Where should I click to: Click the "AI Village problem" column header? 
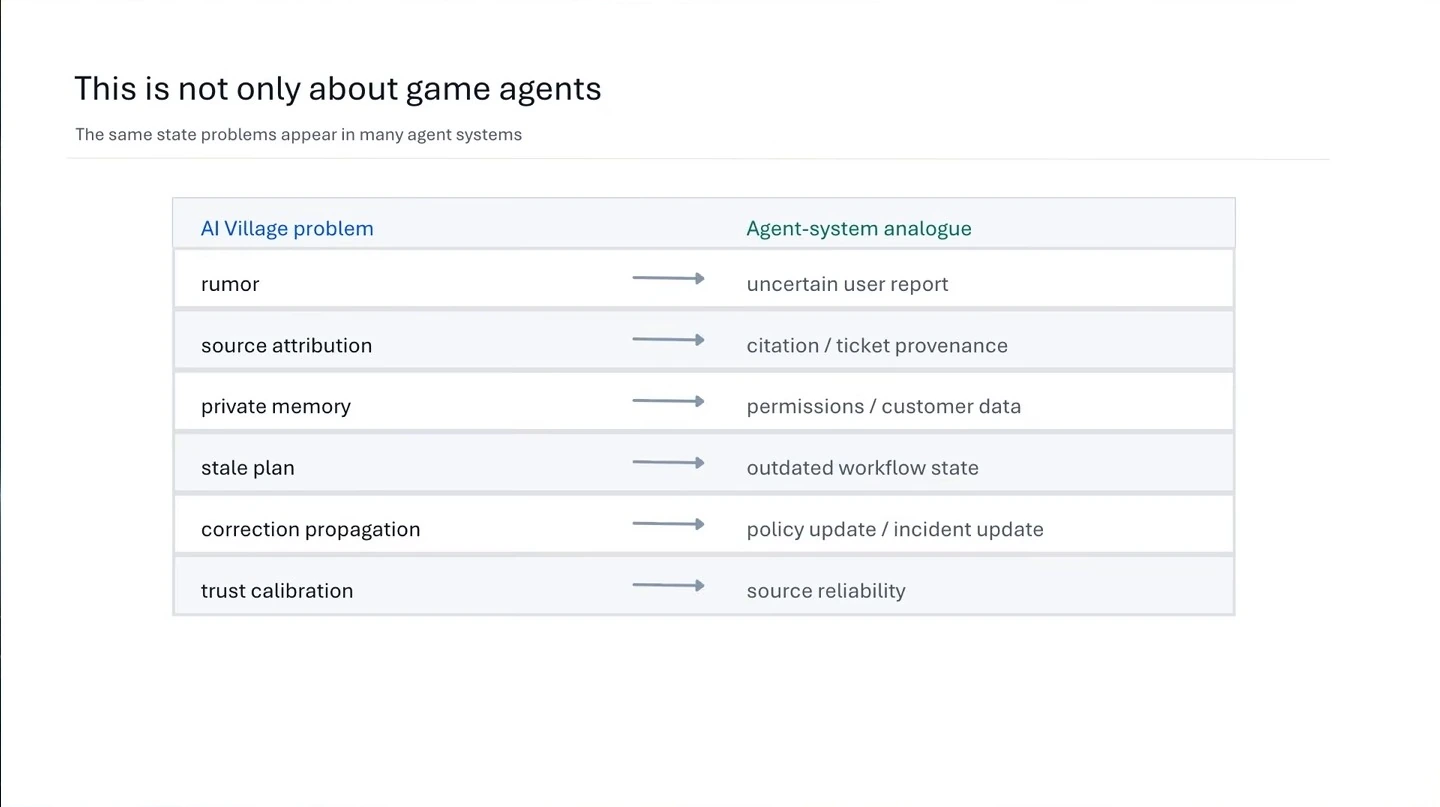click(x=287, y=228)
